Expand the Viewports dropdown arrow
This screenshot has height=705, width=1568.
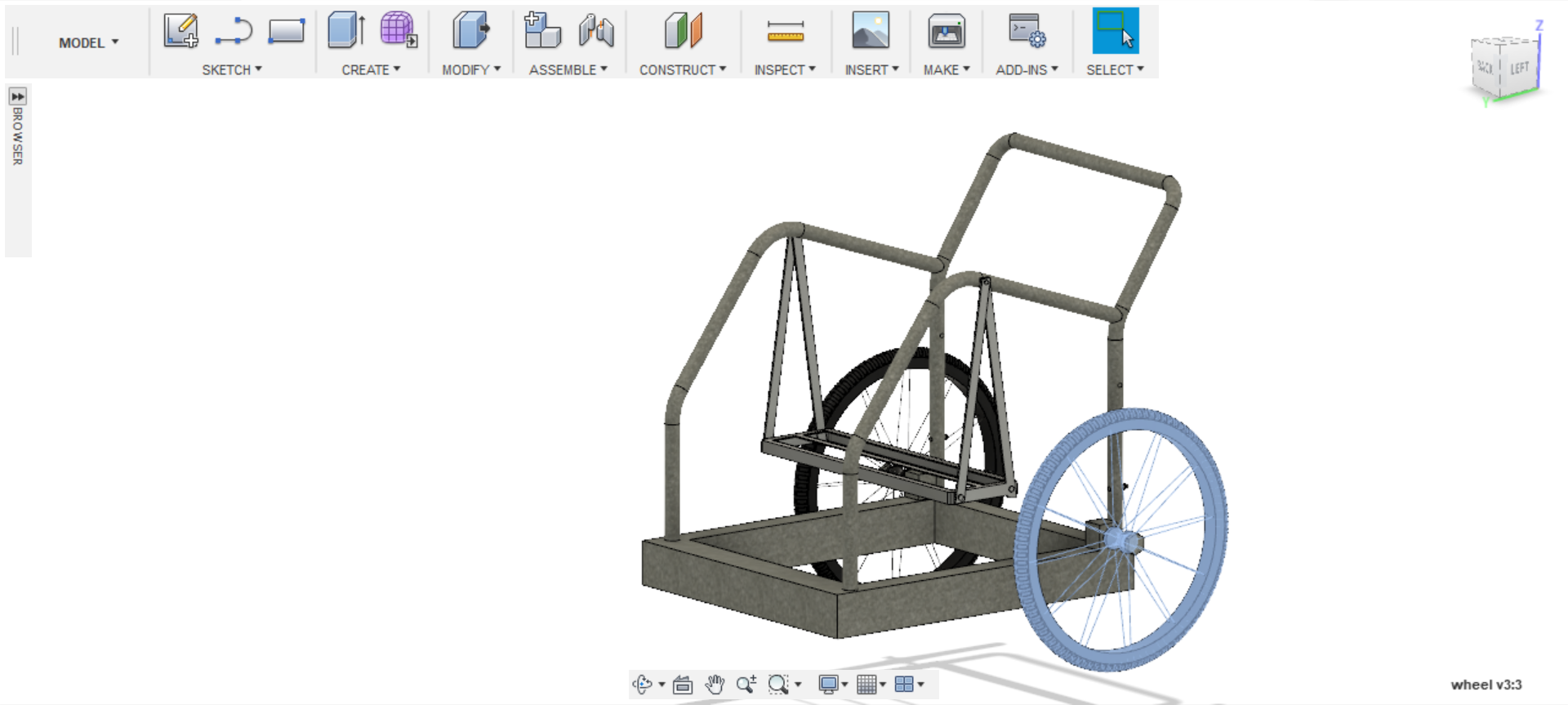click(920, 685)
